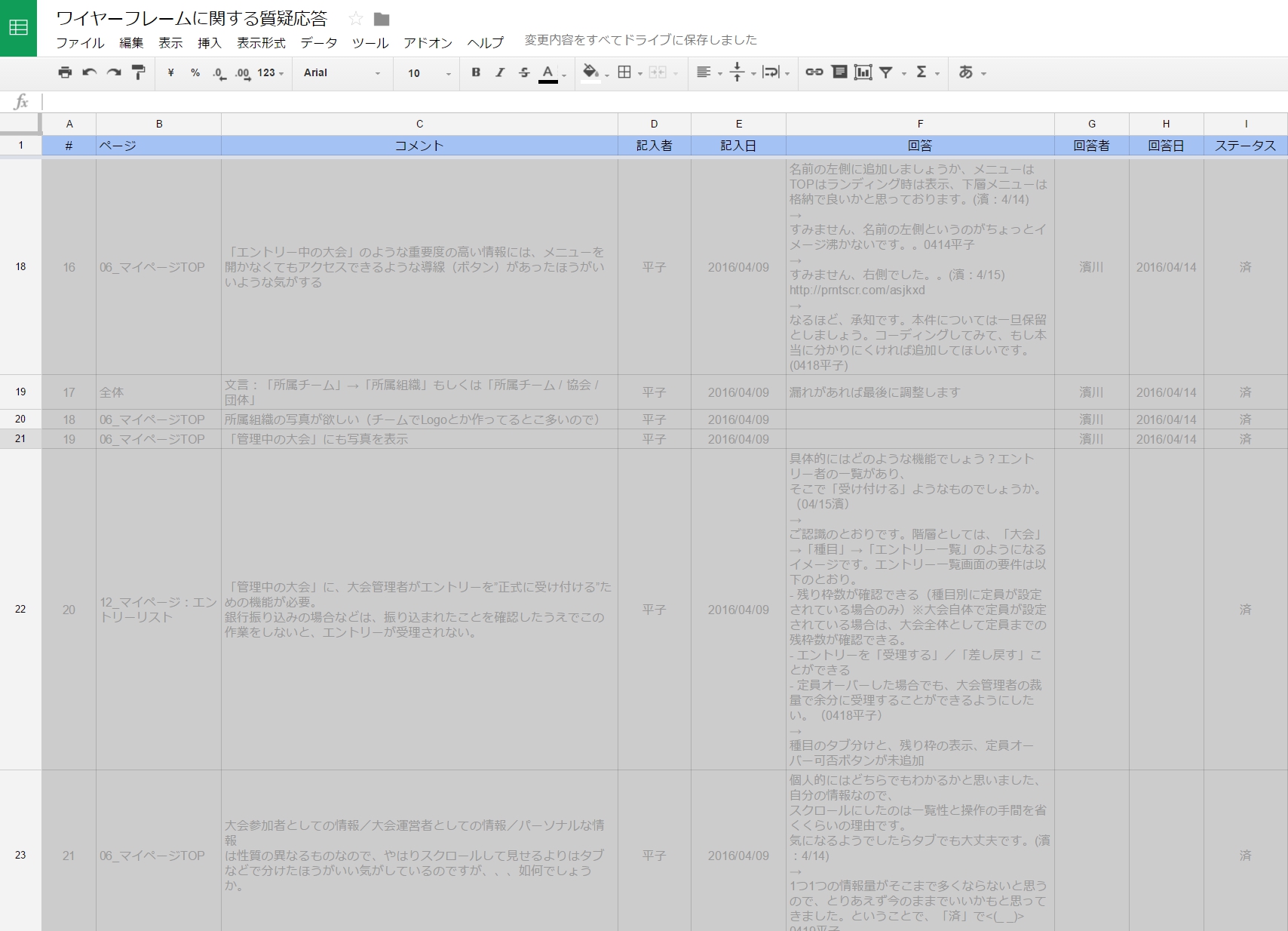Open the 表示 menu

[x=170, y=43]
